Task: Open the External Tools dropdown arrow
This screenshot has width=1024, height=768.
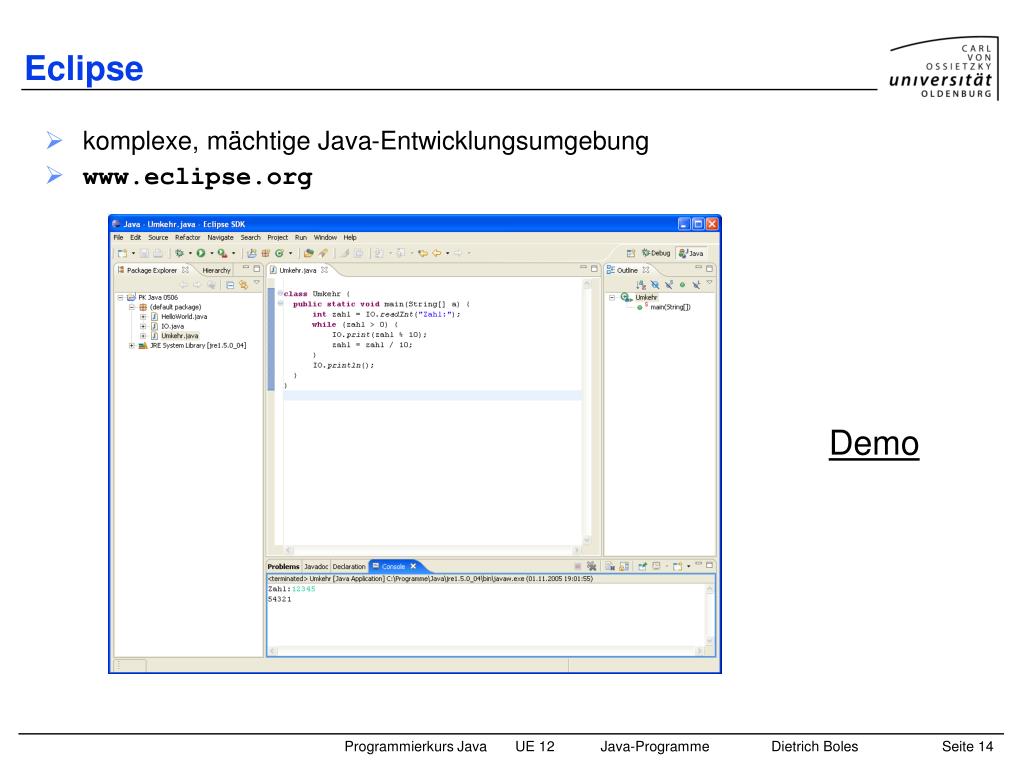Action: 233,253
